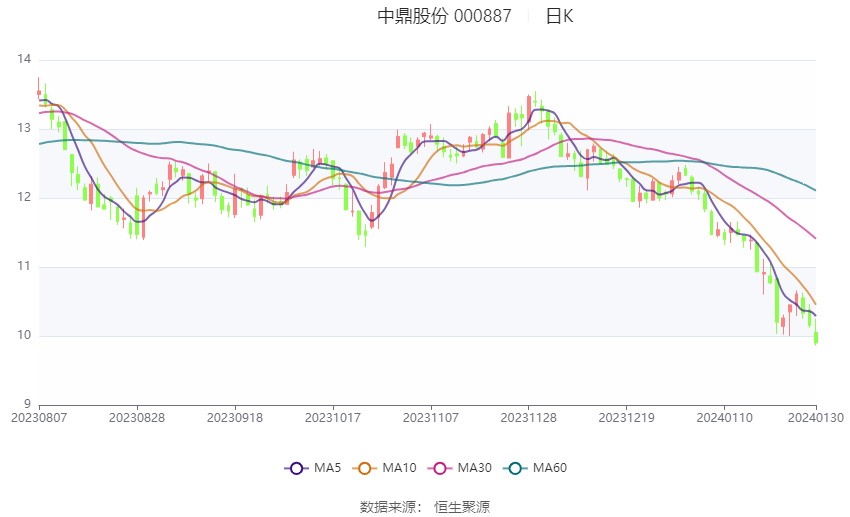
Task: Toggle the MA5 legend series
Action: tap(313, 468)
